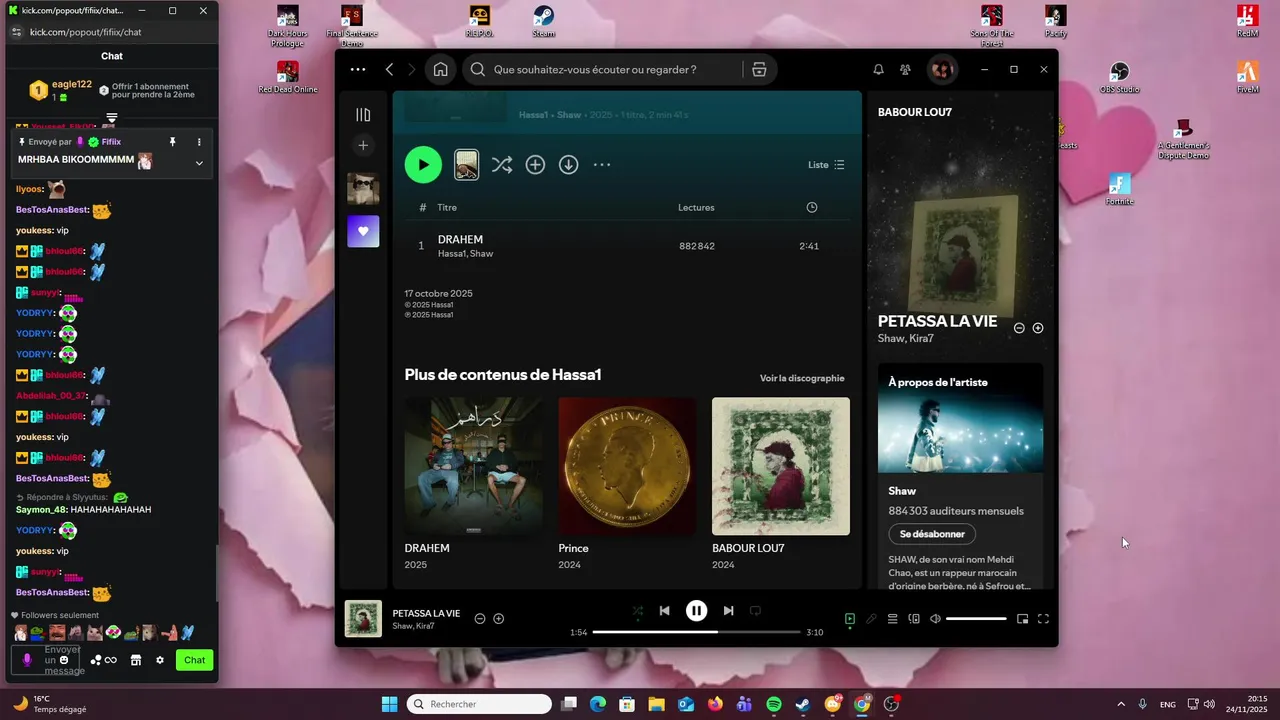Click the minus icon beside now-playing title
Image resolution: width=1280 pixels, height=720 pixels.
[479, 619]
